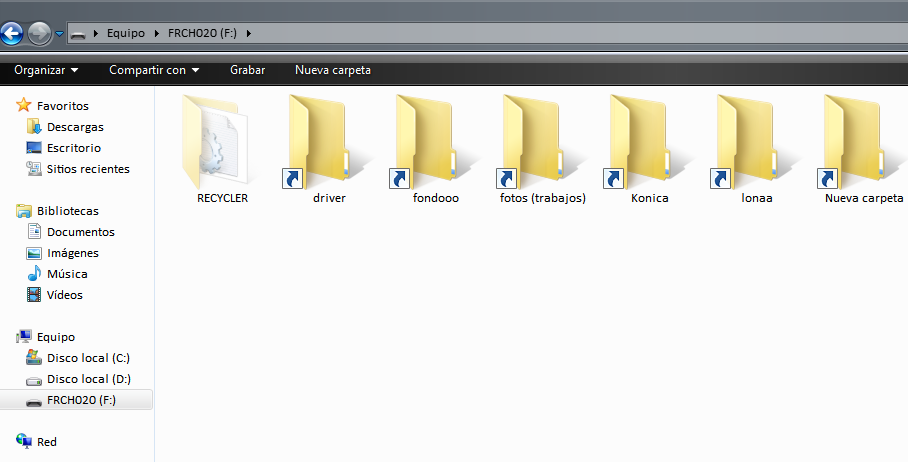Viewport: 908px width, 462px height.
Task: Click the Forward navigation arrow
Action: pyautogui.click(x=39, y=34)
